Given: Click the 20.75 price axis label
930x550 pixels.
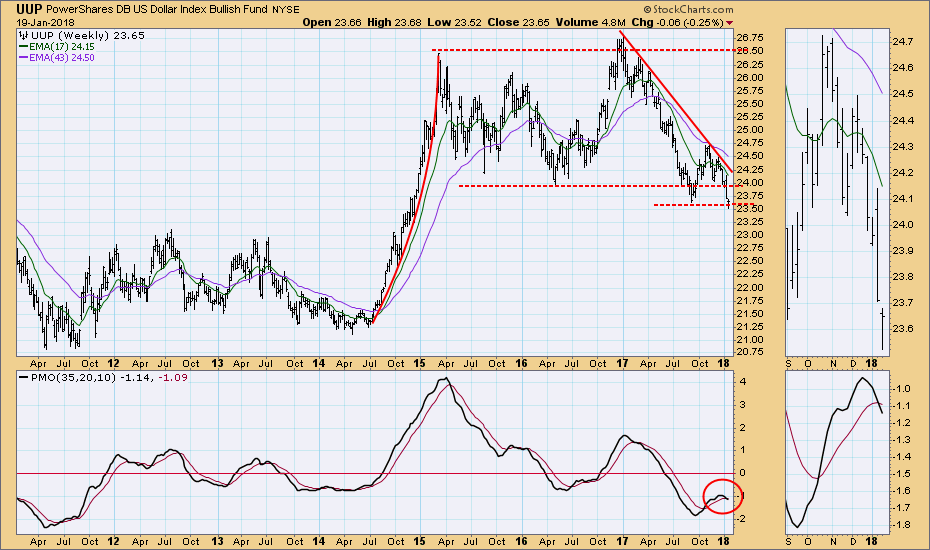Looking at the screenshot, I should click(x=749, y=351).
